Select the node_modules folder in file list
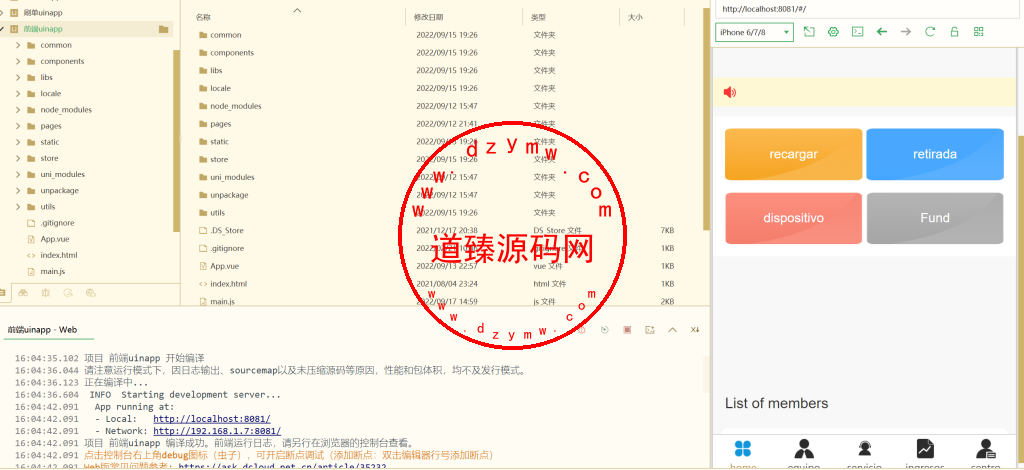This screenshot has height=470, width=1024. [x=236, y=106]
